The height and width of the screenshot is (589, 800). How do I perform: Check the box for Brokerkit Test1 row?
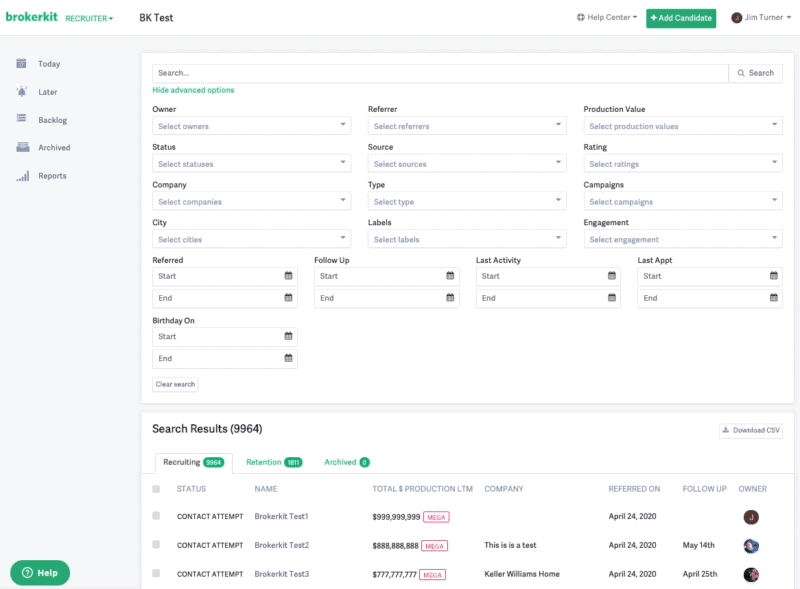click(156, 516)
